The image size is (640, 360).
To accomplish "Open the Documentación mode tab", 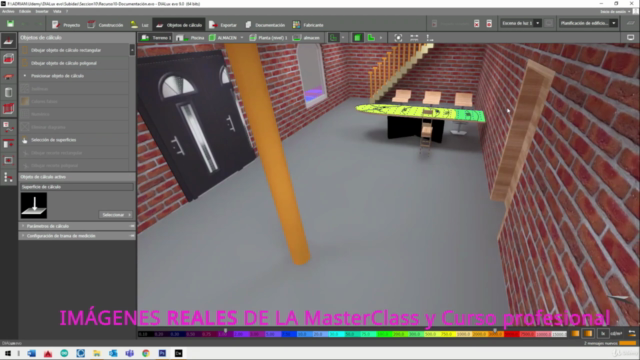I will click(265, 25).
